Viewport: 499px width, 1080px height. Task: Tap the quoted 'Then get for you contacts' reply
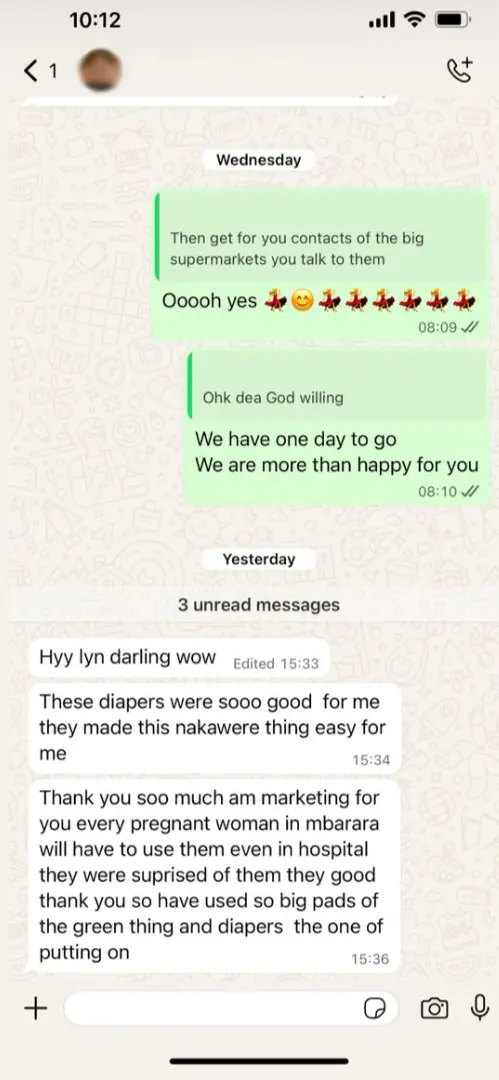point(321,236)
